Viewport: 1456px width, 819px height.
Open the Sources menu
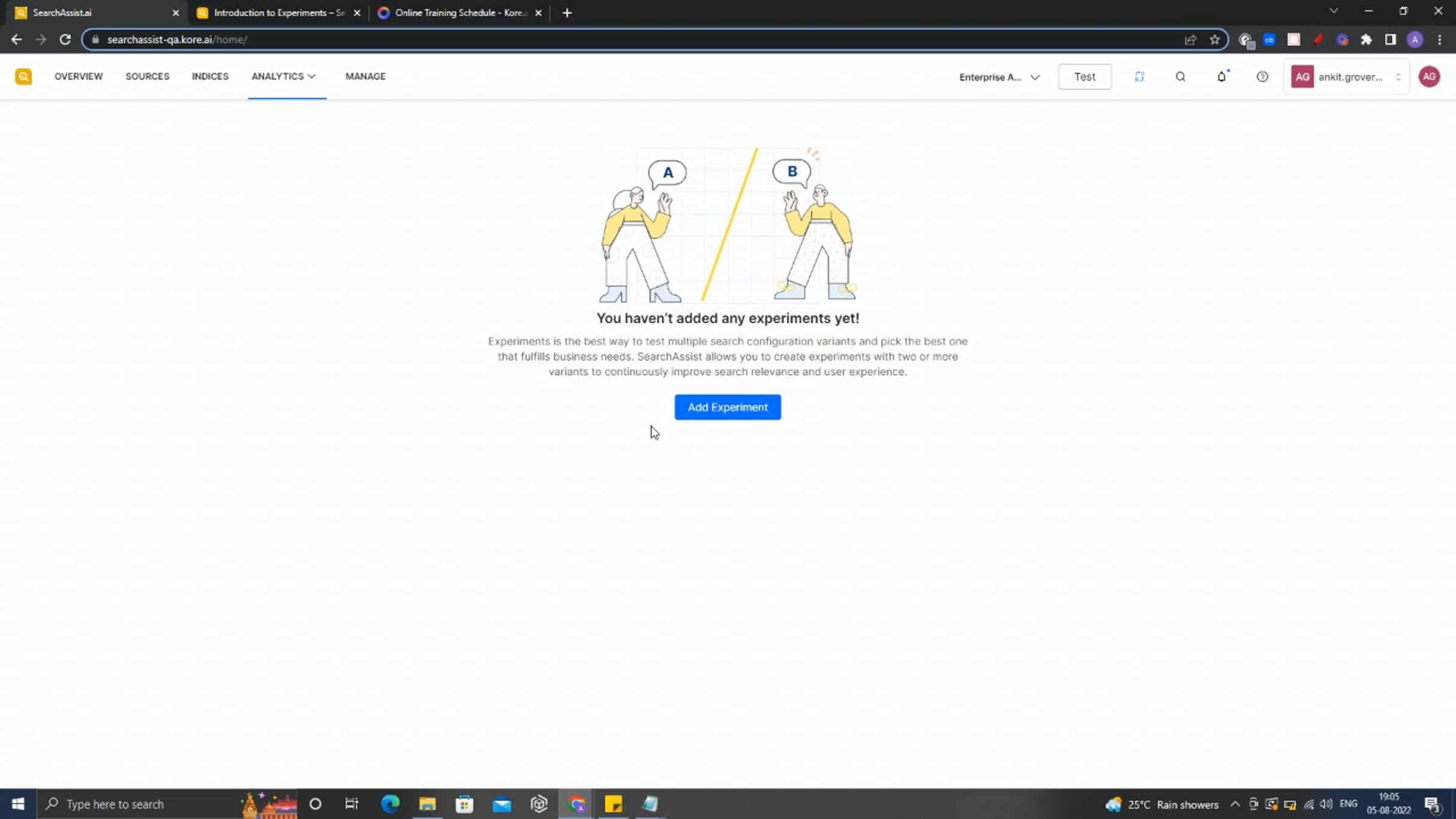coord(147,76)
